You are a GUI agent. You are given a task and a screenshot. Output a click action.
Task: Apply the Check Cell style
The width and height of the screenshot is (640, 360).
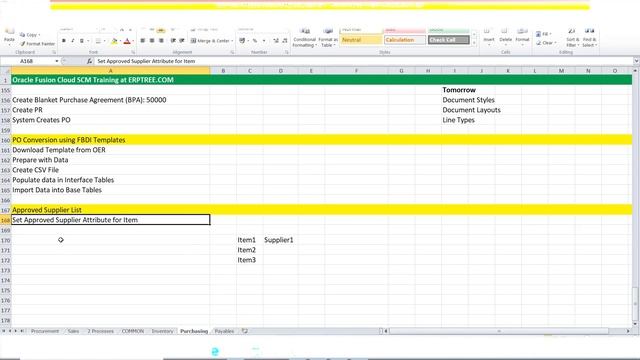pyautogui.click(x=449, y=40)
